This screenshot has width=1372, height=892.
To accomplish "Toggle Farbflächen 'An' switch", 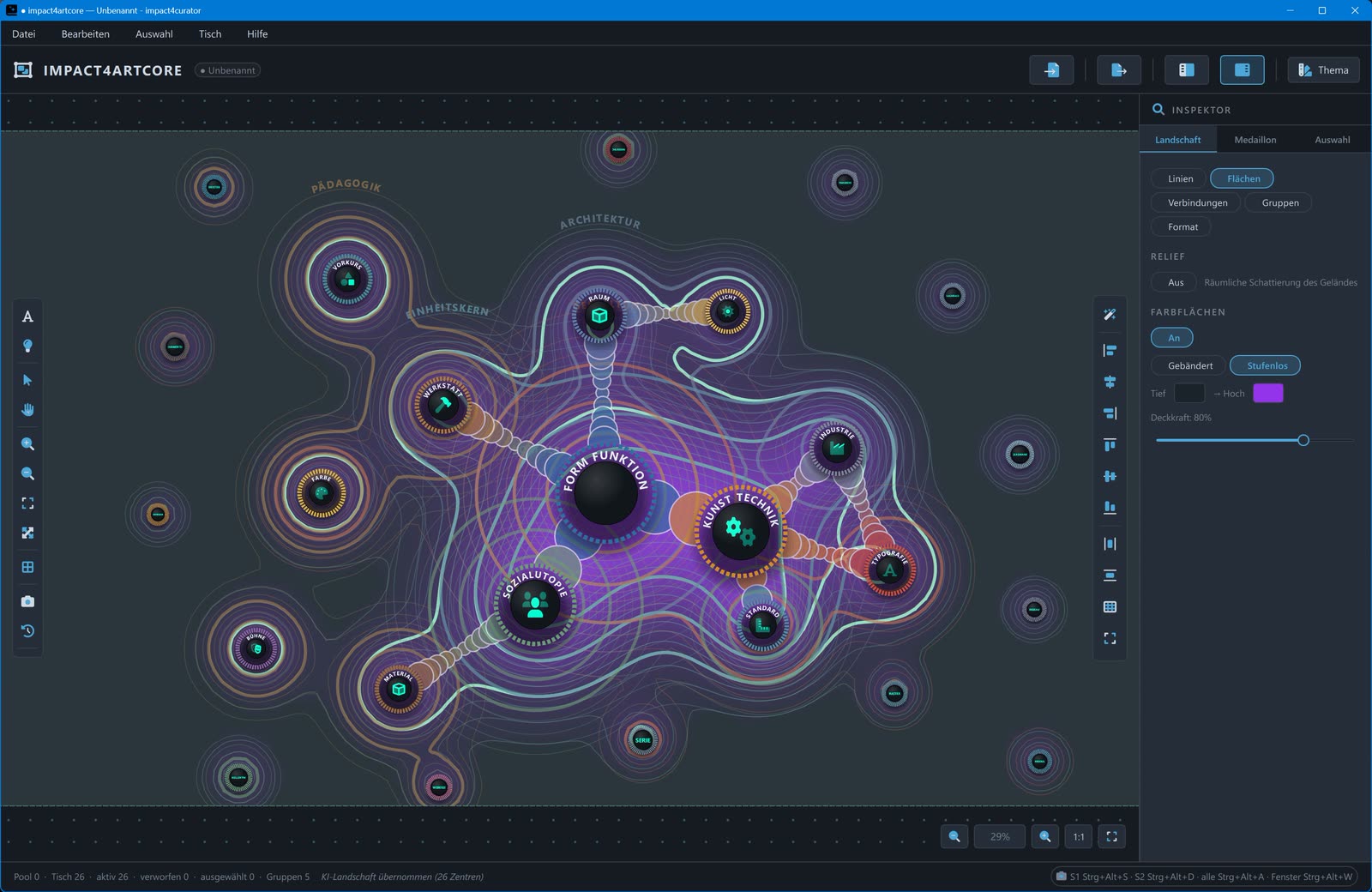I will [x=1172, y=338].
